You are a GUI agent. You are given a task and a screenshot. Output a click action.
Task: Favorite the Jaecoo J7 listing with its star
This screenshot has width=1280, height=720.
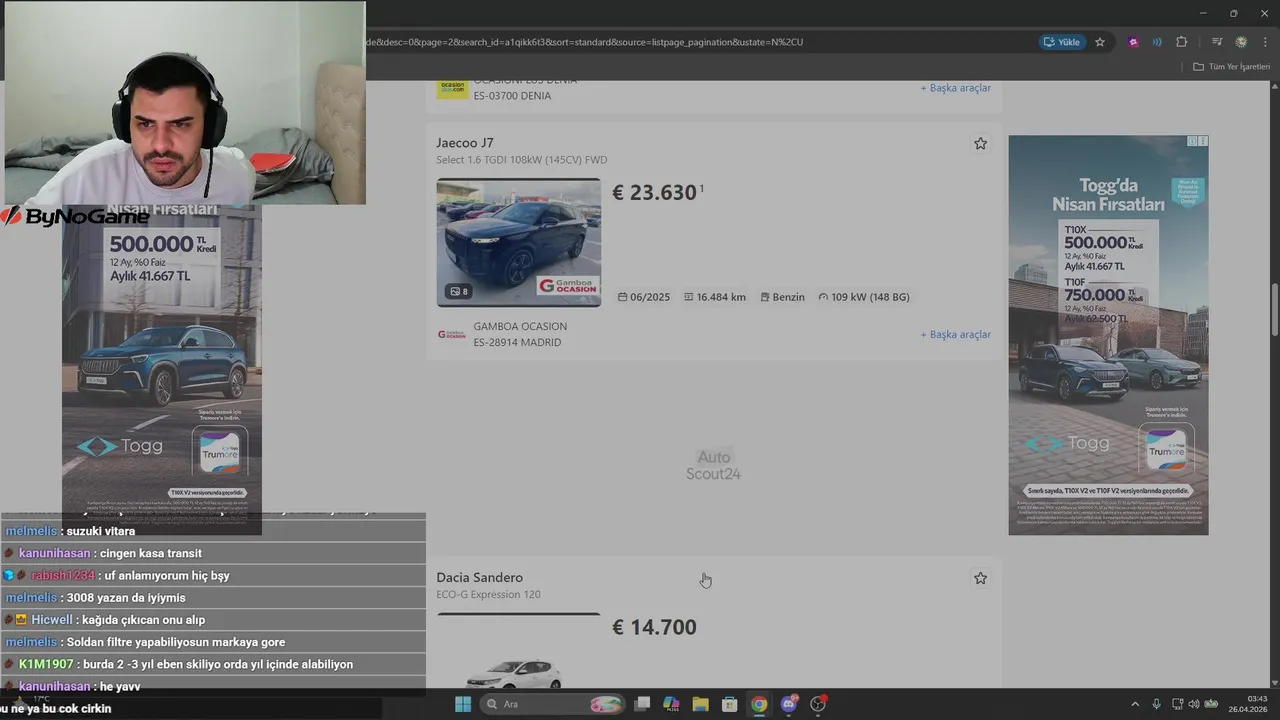[x=980, y=144]
